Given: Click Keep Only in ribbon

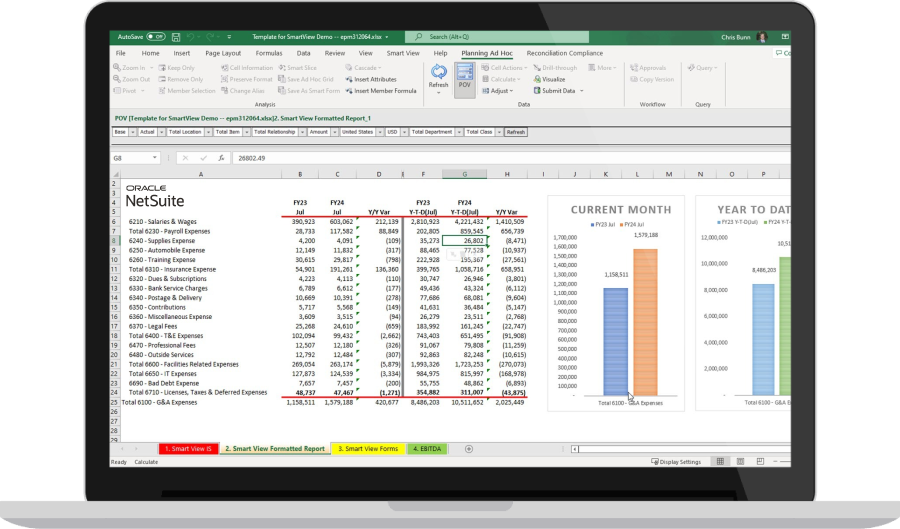Looking at the screenshot, I should pos(177,68).
